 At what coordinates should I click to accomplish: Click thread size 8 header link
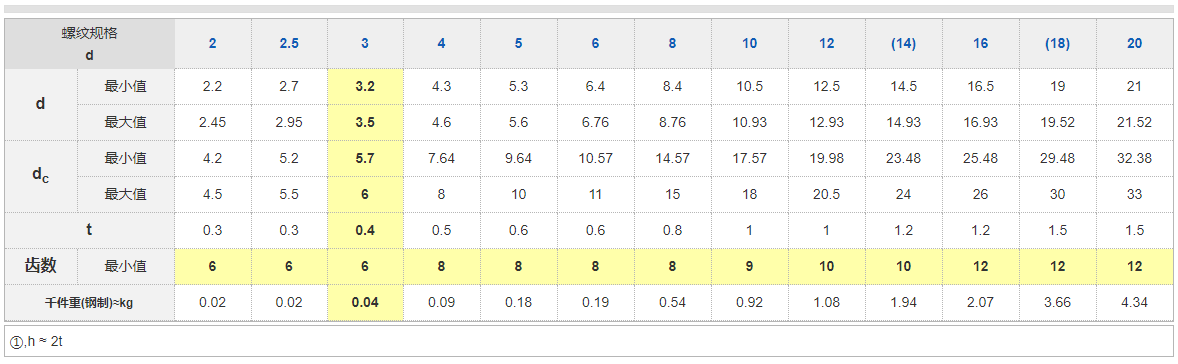pyautogui.click(x=672, y=44)
